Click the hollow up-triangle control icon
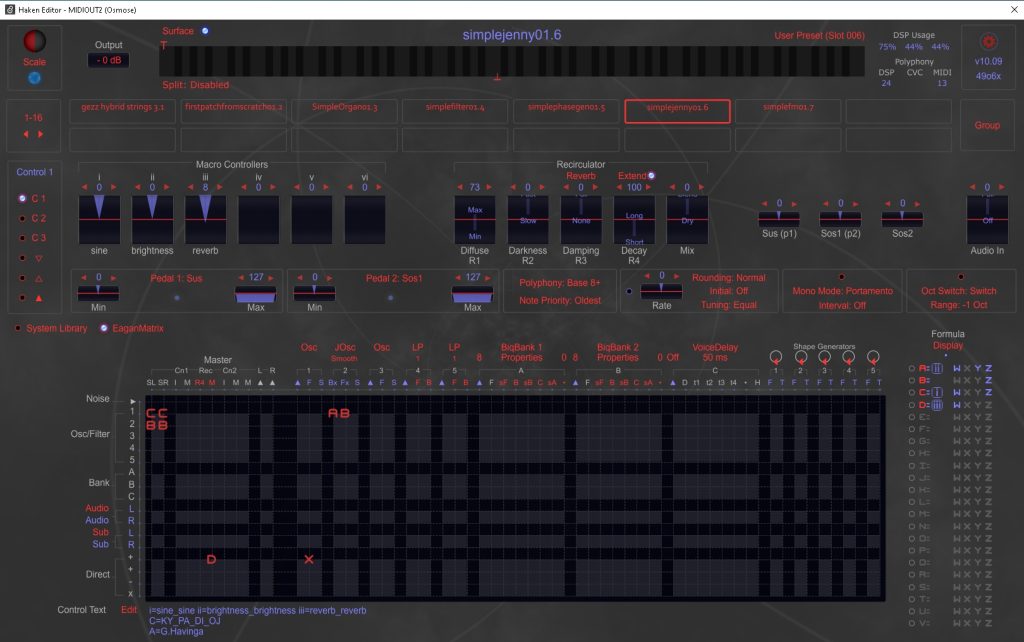Image resolution: width=1024 pixels, height=642 pixels. coord(39,278)
